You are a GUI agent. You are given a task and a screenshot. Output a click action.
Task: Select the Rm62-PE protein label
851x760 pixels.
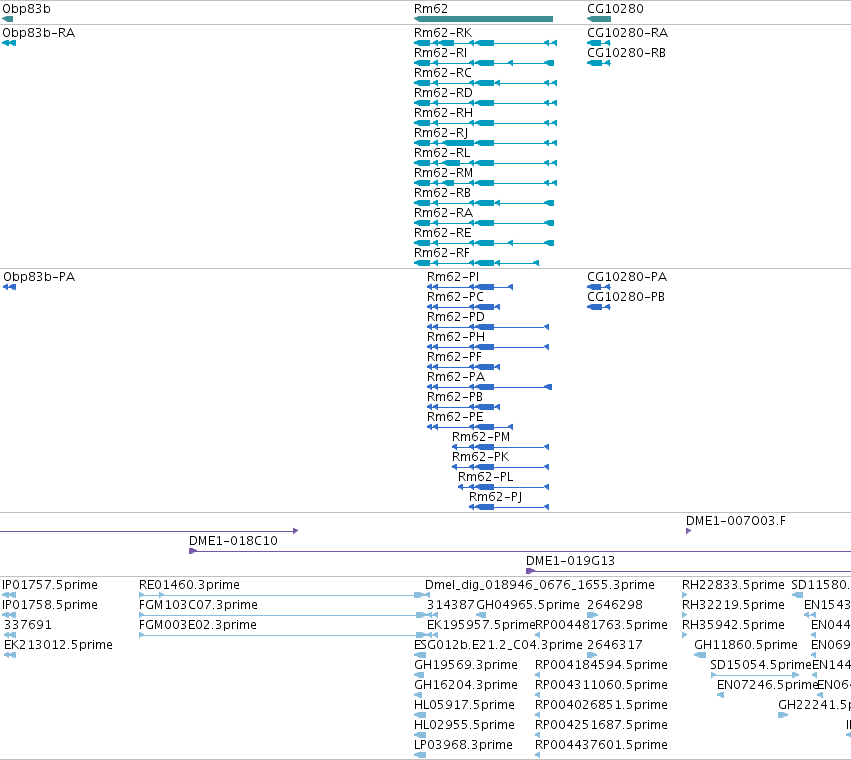(x=455, y=417)
